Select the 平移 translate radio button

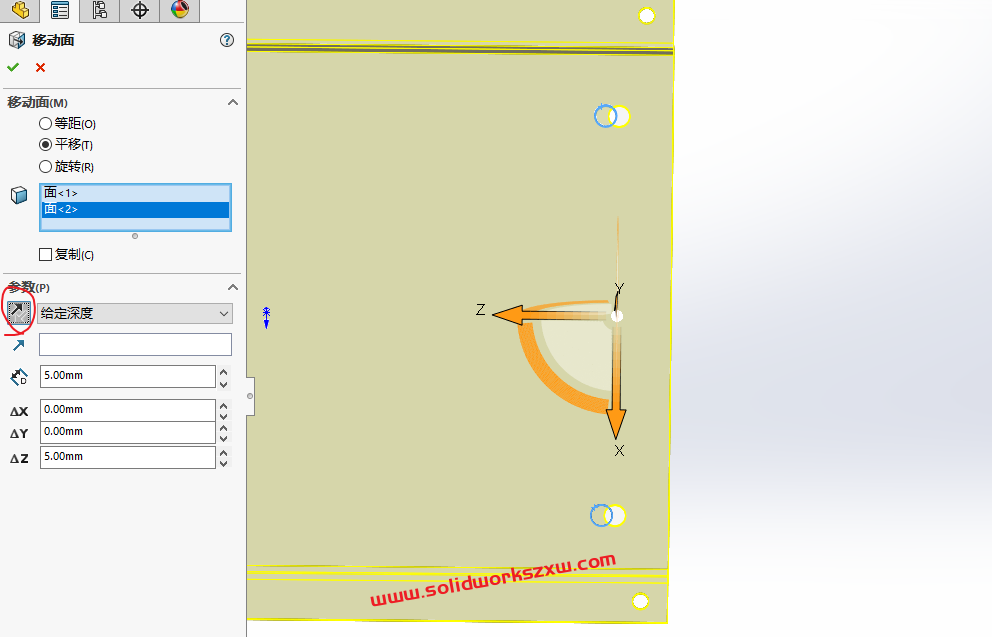click(x=45, y=144)
